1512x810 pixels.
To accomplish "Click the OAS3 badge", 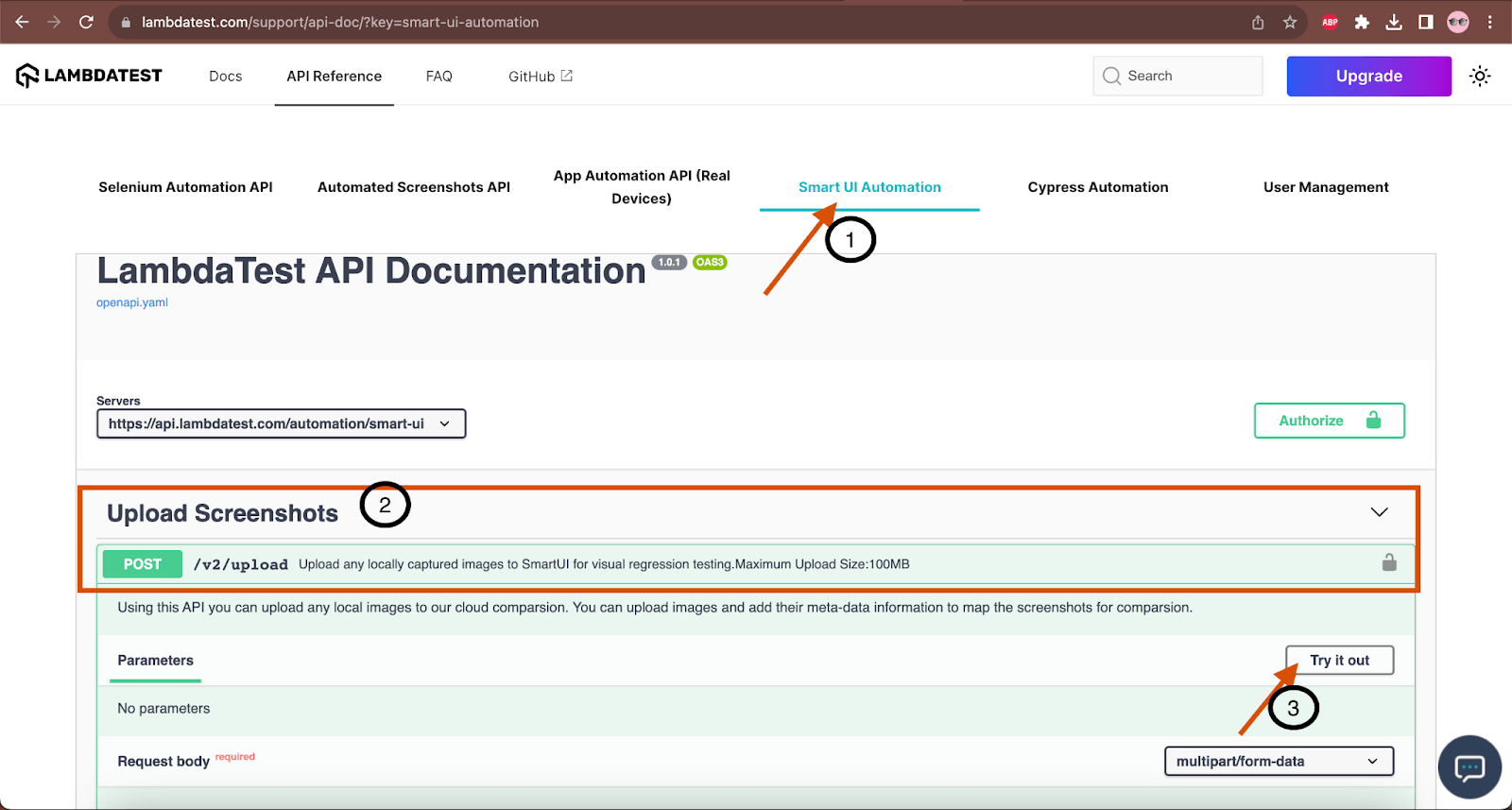I will 710,263.
